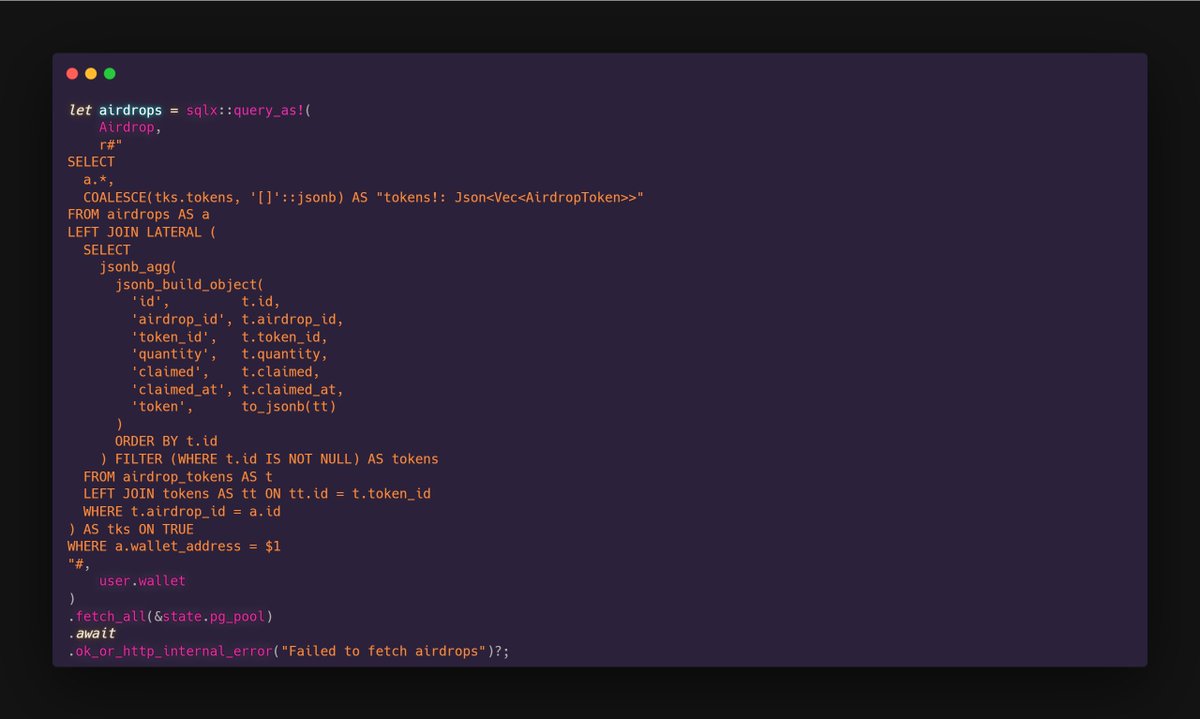Click the green traffic light dot
Viewport: 1200px width, 719px height.
point(108,72)
